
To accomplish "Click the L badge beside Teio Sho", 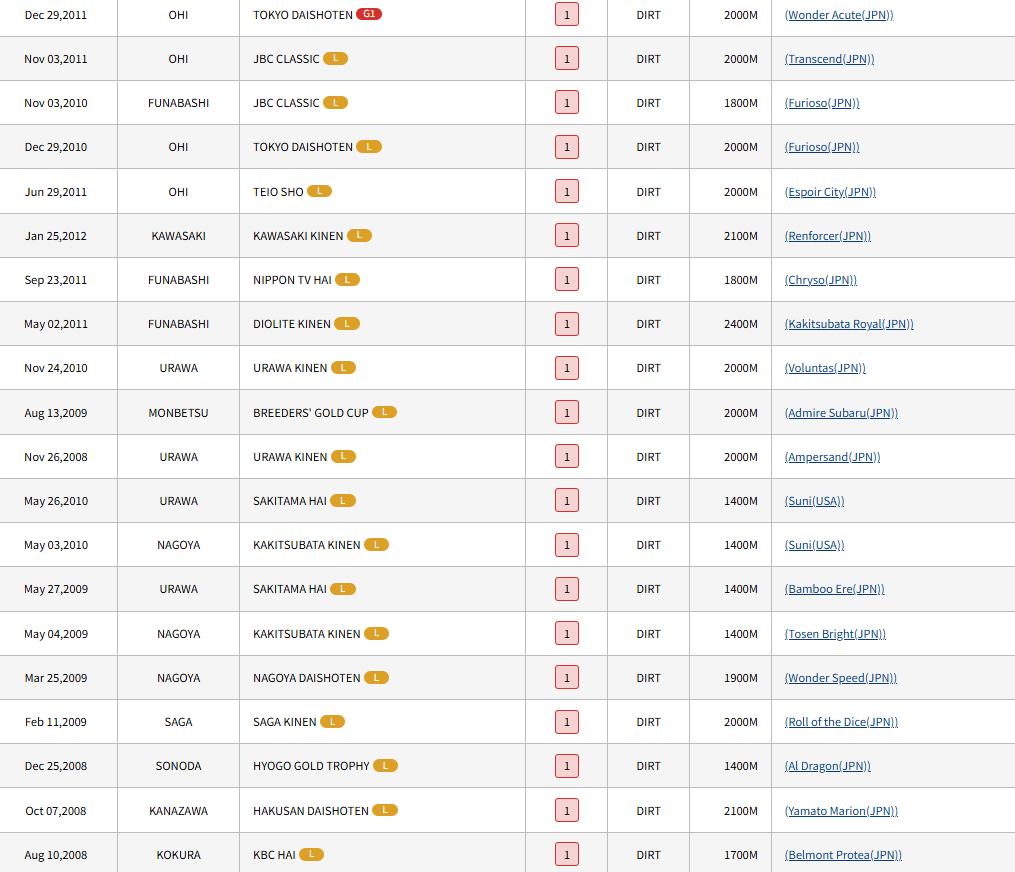I will (319, 191).
